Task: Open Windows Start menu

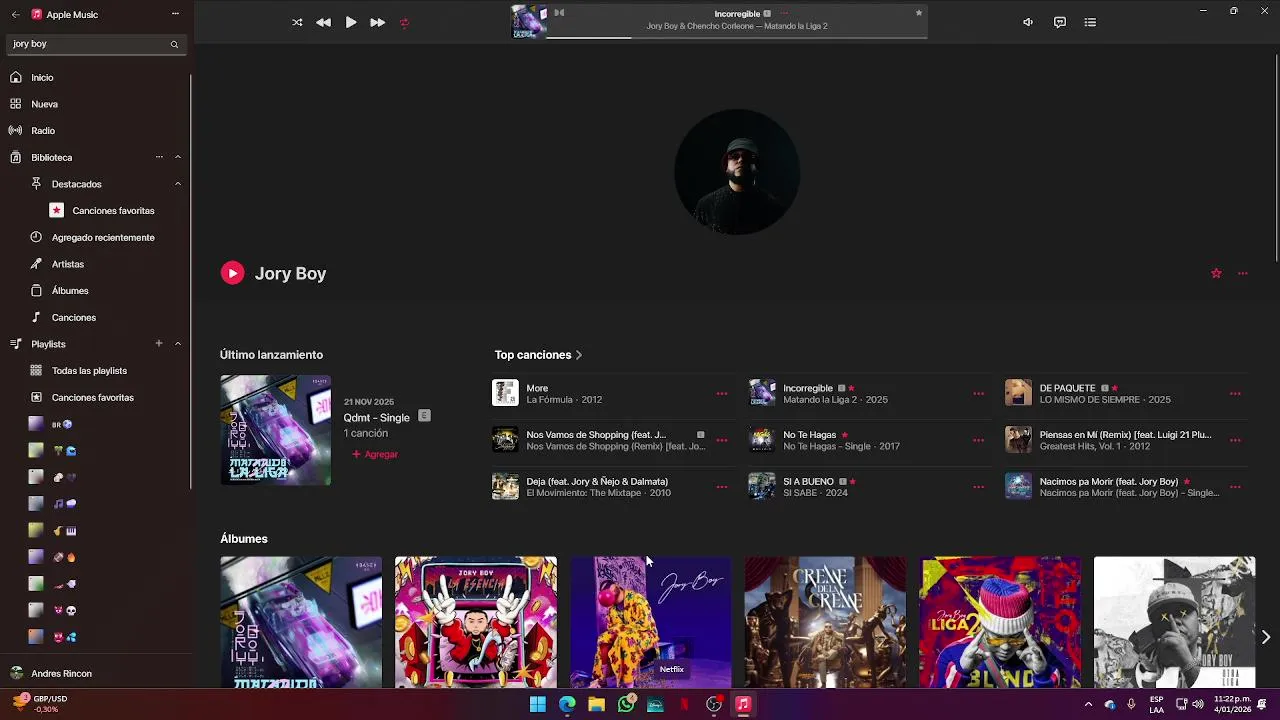Action: (538, 704)
